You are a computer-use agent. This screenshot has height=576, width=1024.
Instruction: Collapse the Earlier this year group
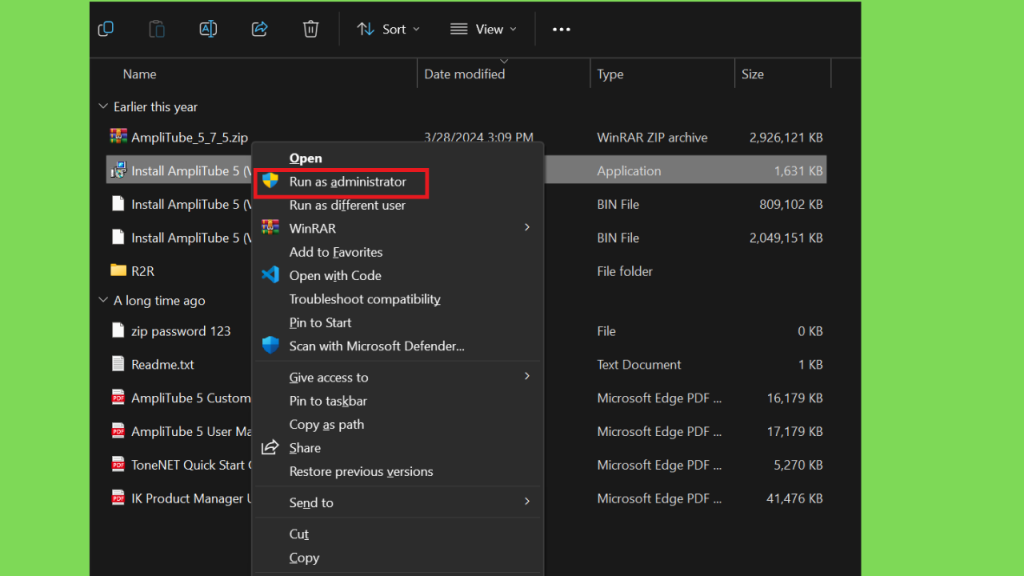click(103, 107)
